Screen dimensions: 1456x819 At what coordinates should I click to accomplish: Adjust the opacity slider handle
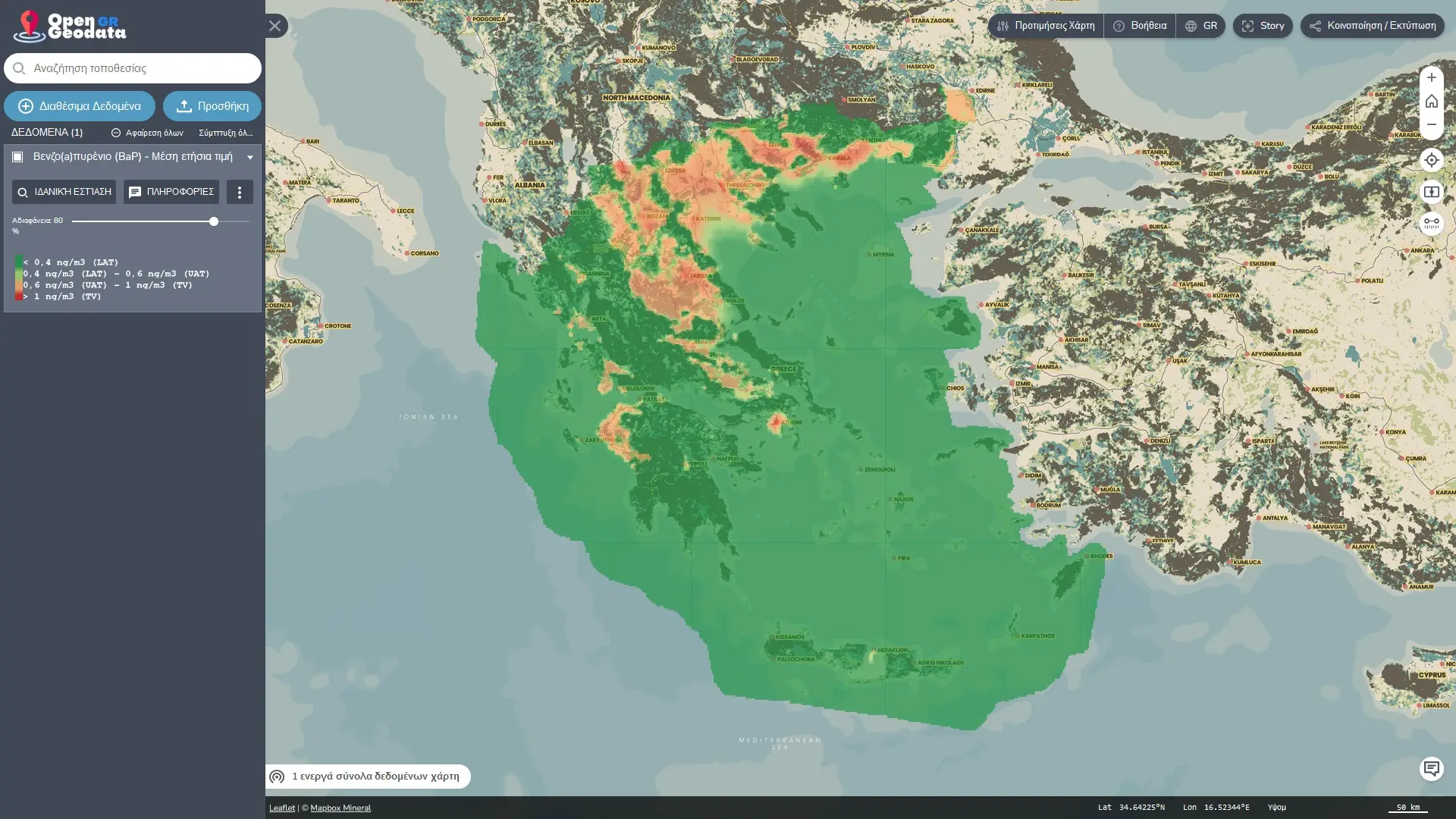click(214, 221)
